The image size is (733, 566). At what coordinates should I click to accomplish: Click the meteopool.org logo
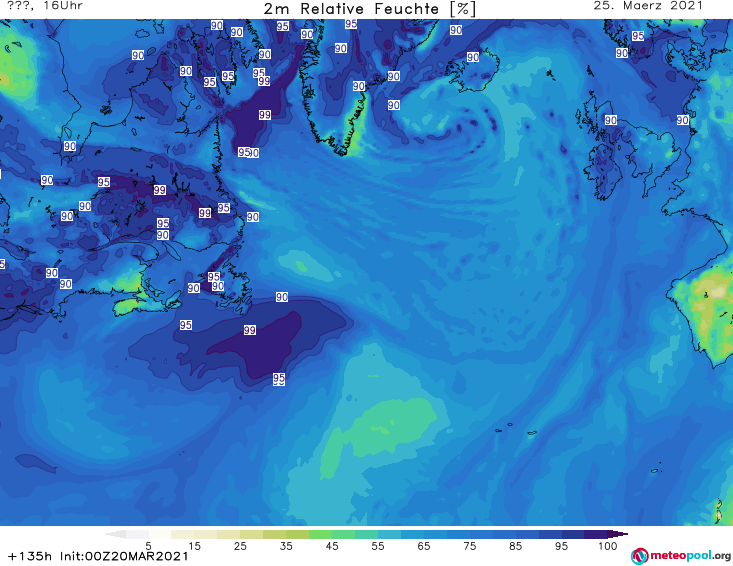click(680, 556)
